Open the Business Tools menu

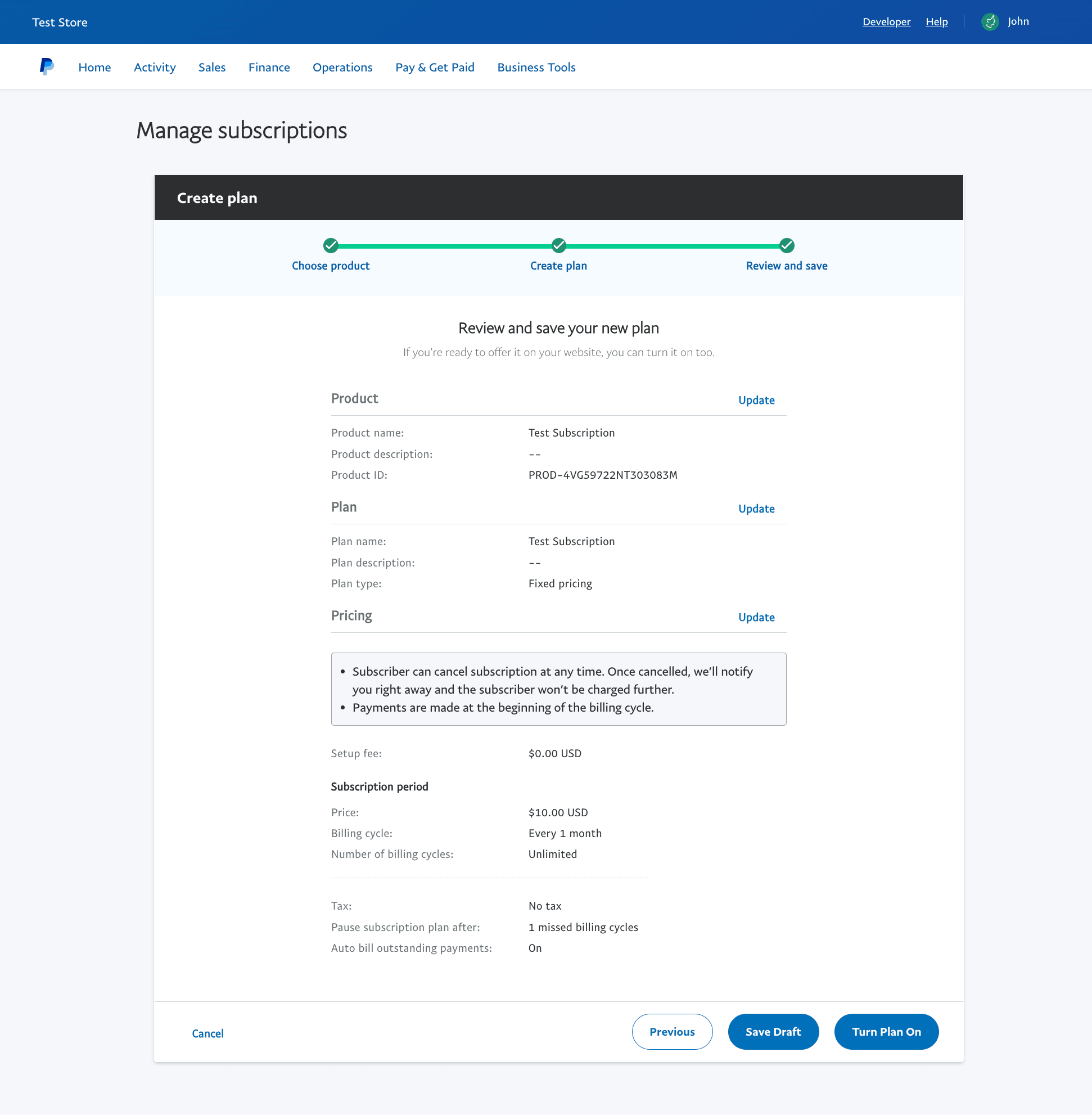tap(536, 67)
